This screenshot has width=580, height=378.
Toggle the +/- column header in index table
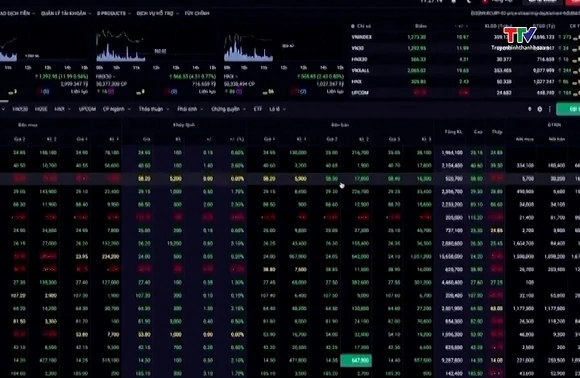[461, 26]
